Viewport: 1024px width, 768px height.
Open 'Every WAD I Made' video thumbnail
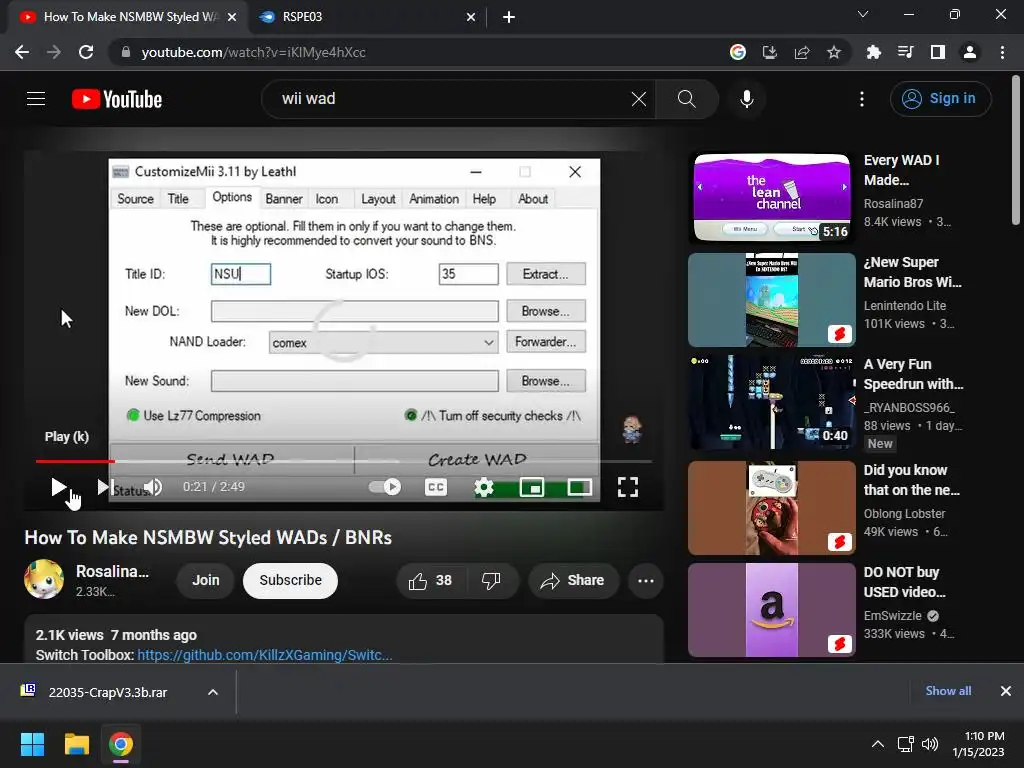771,198
